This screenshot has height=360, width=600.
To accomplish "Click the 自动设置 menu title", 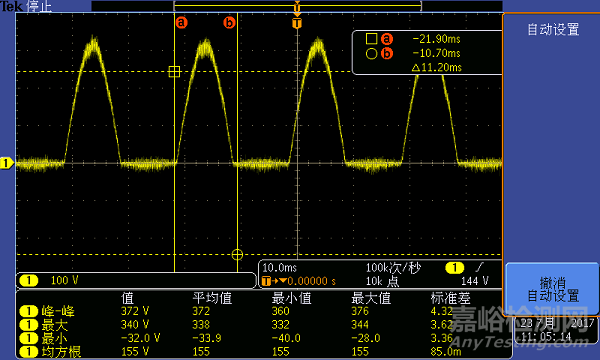I will point(553,29).
